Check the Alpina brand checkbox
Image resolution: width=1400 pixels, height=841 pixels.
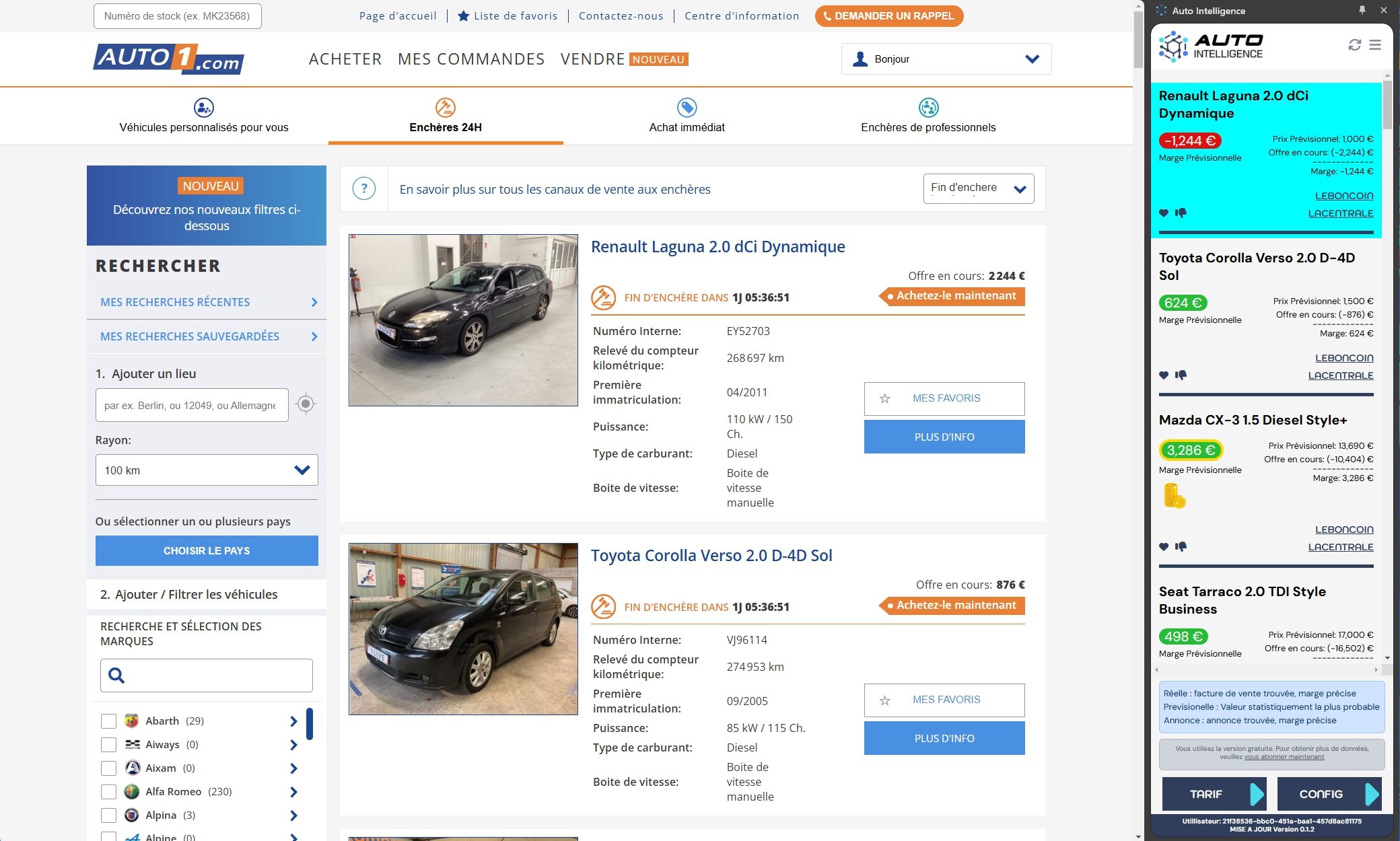click(108, 815)
